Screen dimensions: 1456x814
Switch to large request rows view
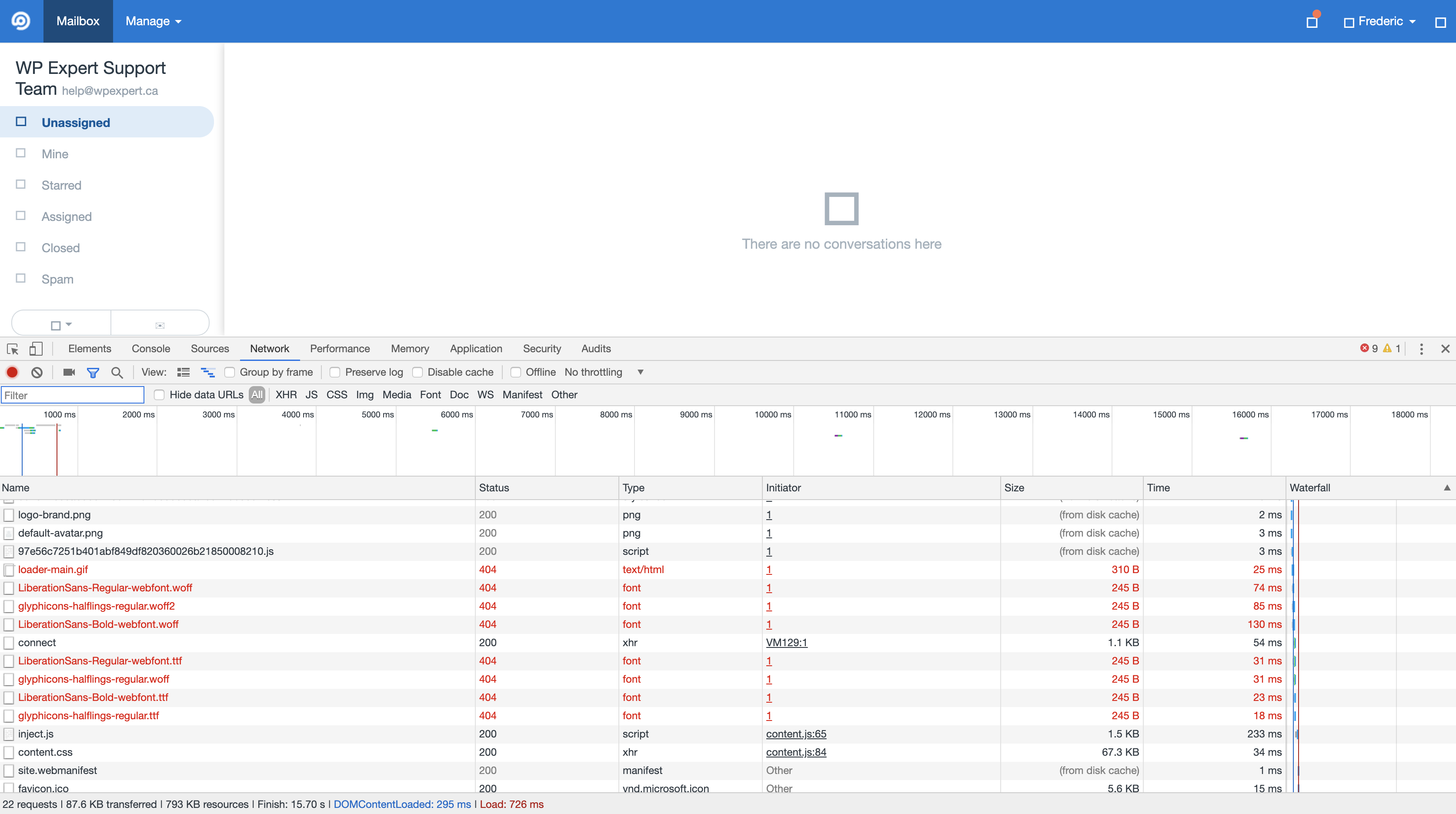(183, 372)
